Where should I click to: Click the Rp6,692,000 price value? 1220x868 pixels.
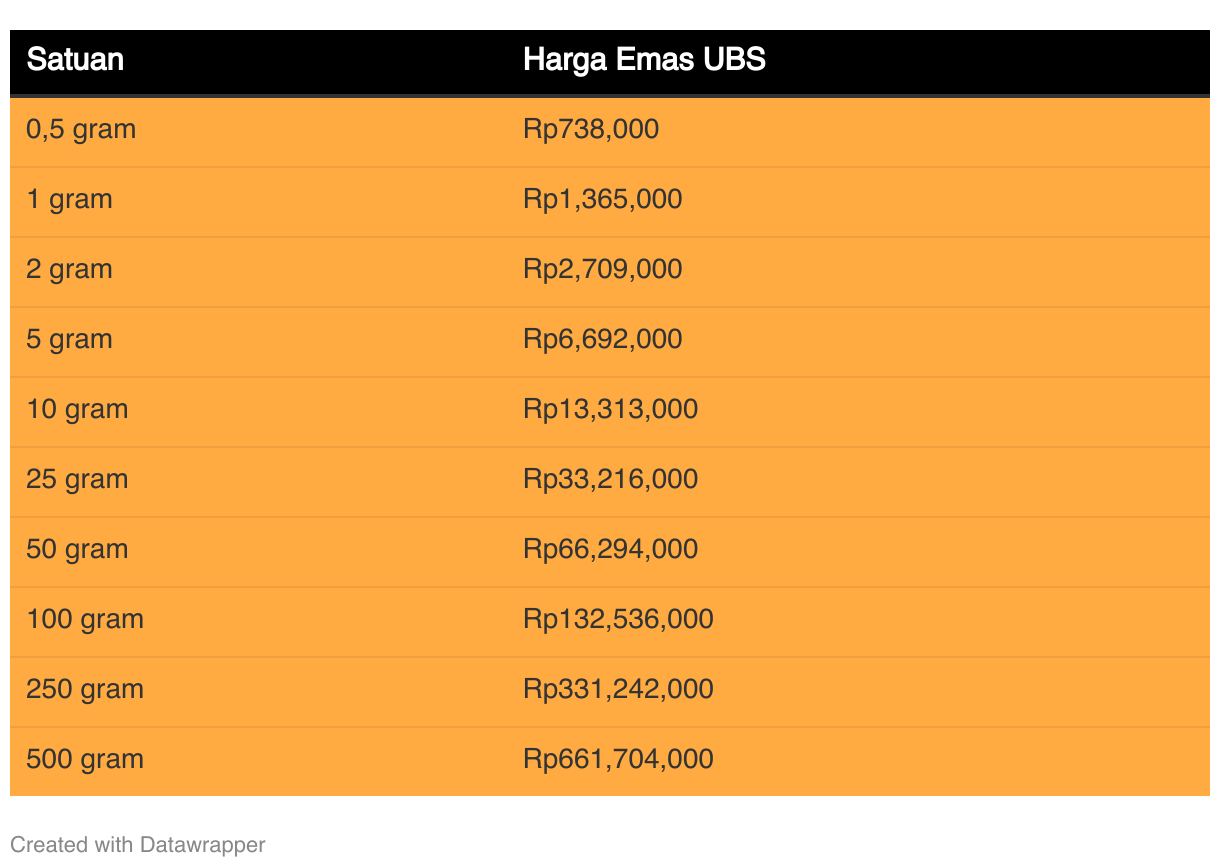(602, 340)
